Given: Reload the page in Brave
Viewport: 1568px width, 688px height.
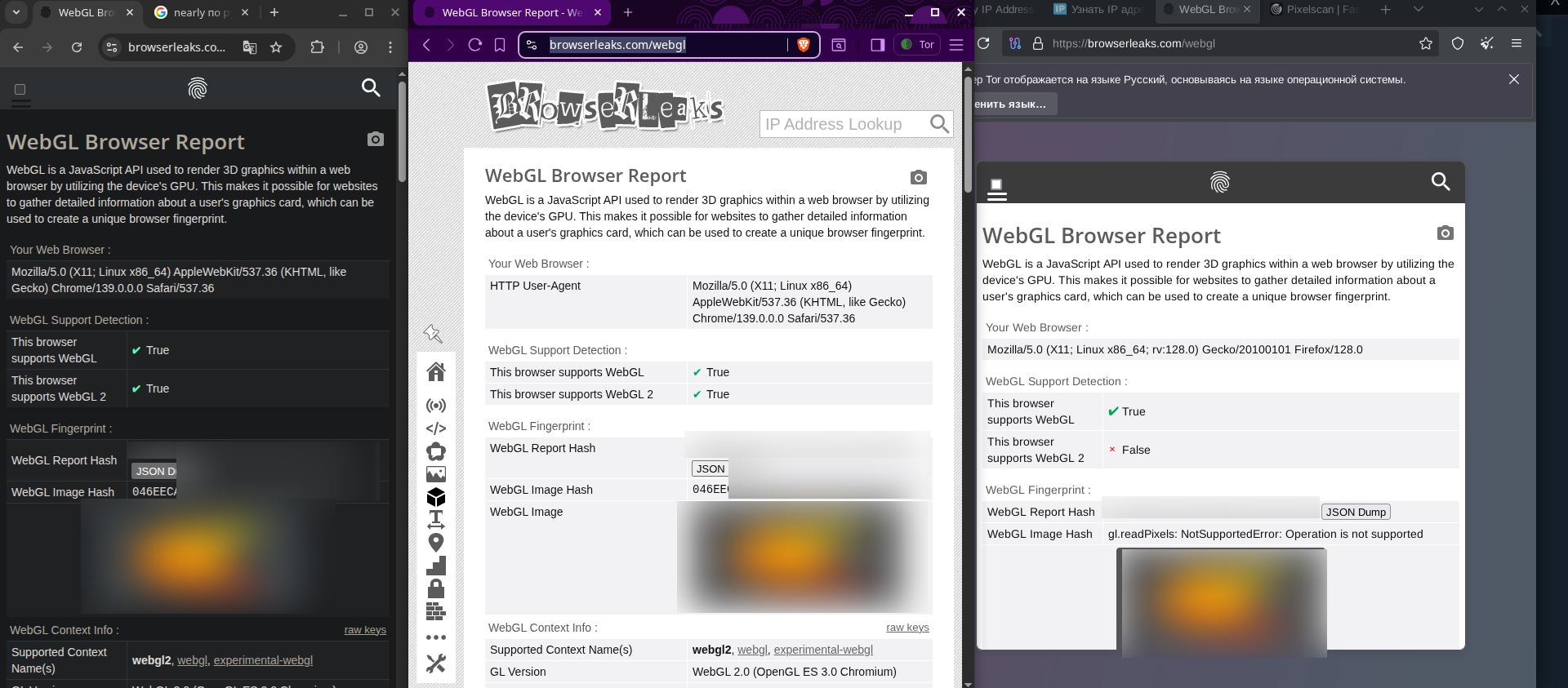Looking at the screenshot, I should pyautogui.click(x=474, y=45).
